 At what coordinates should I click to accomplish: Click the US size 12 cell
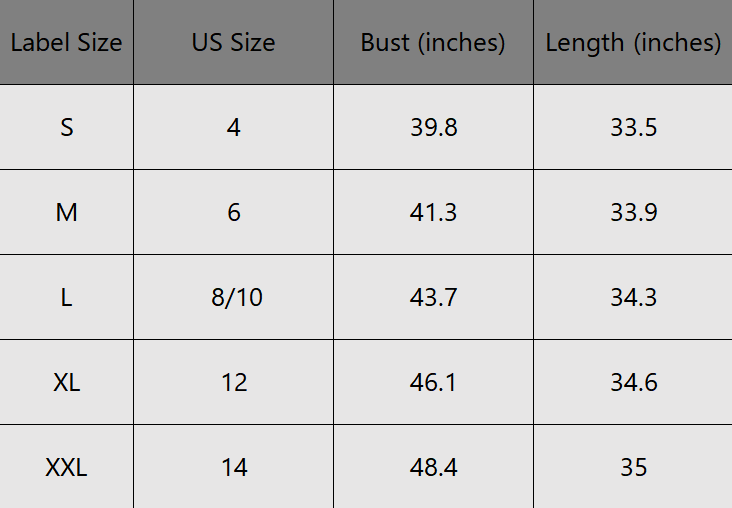tap(233, 382)
